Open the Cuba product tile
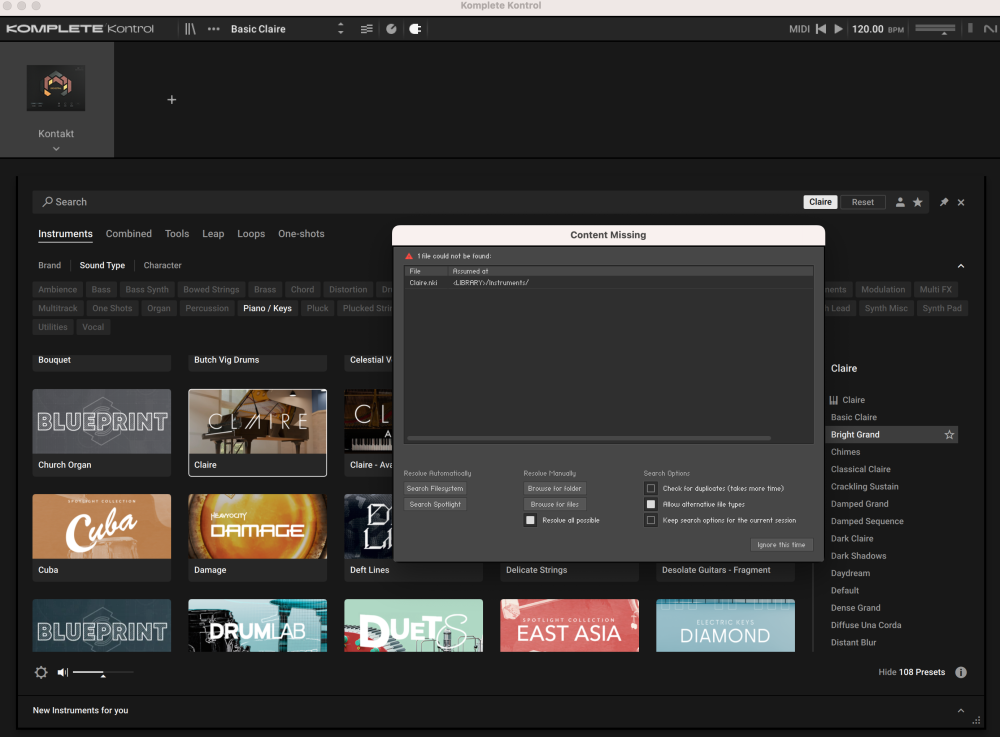 (102, 537)
